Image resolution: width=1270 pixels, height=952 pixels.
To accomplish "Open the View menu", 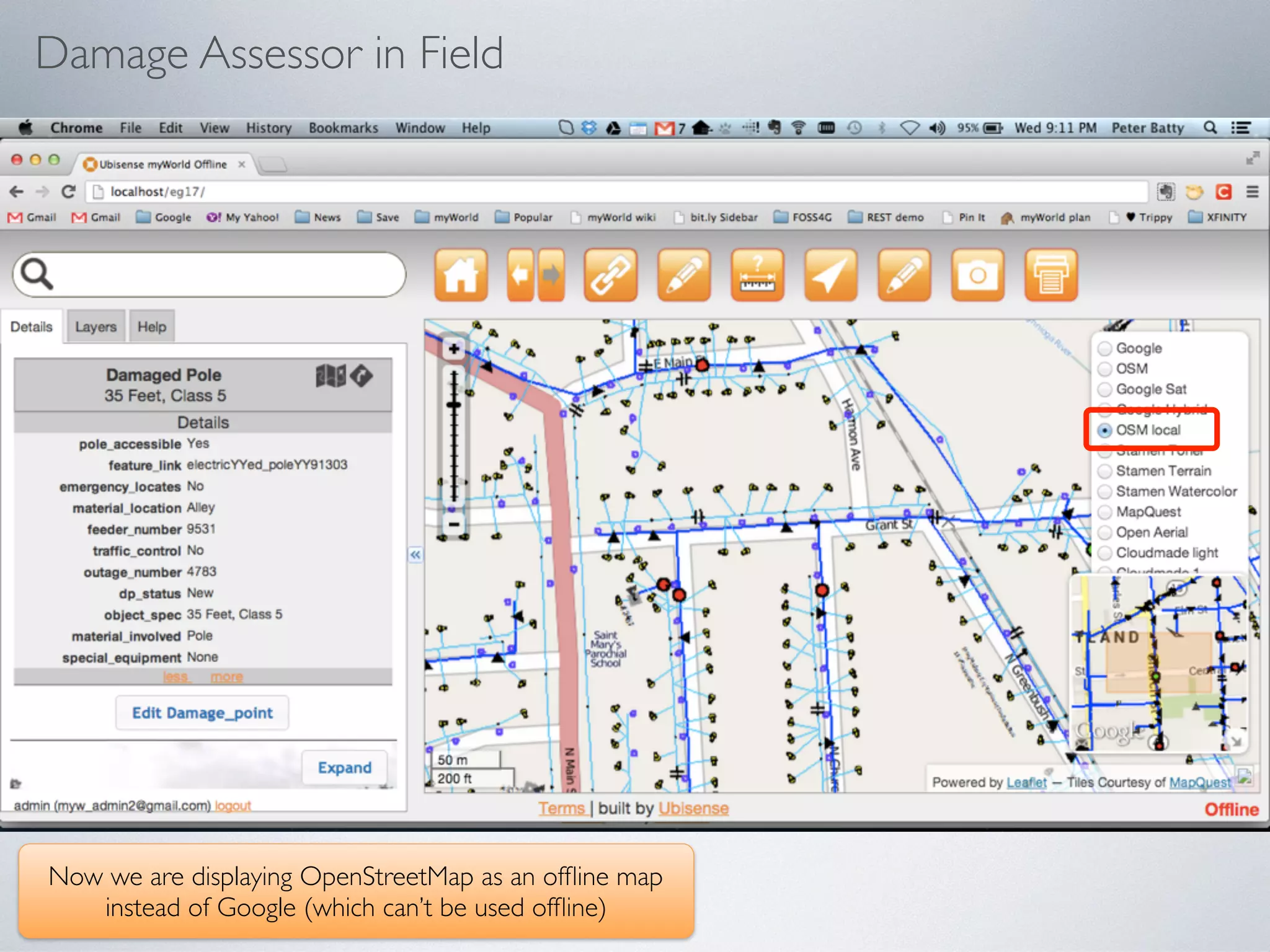I will tap(214, 128).
